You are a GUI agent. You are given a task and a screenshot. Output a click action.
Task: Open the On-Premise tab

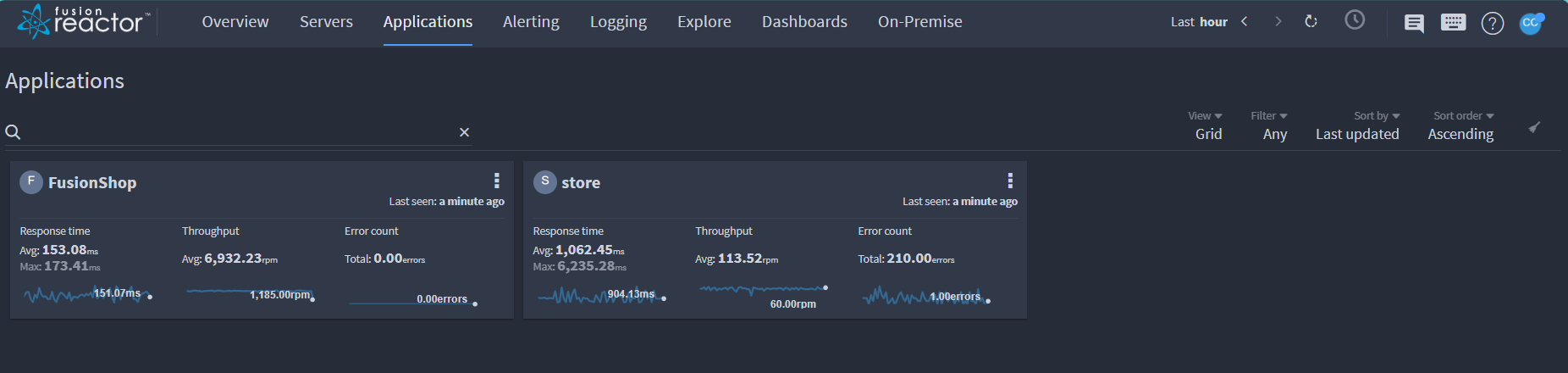pos(919,22)
